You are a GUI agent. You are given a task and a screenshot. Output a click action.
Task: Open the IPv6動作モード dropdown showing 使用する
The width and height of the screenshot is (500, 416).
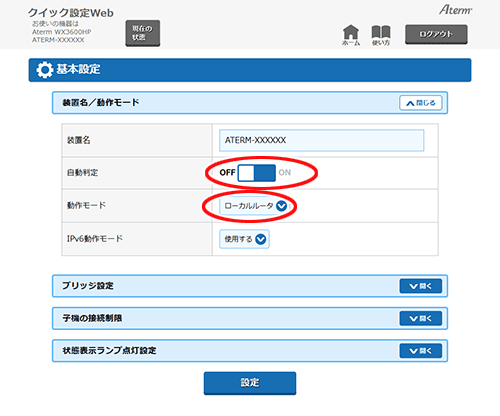click(244, 239)
